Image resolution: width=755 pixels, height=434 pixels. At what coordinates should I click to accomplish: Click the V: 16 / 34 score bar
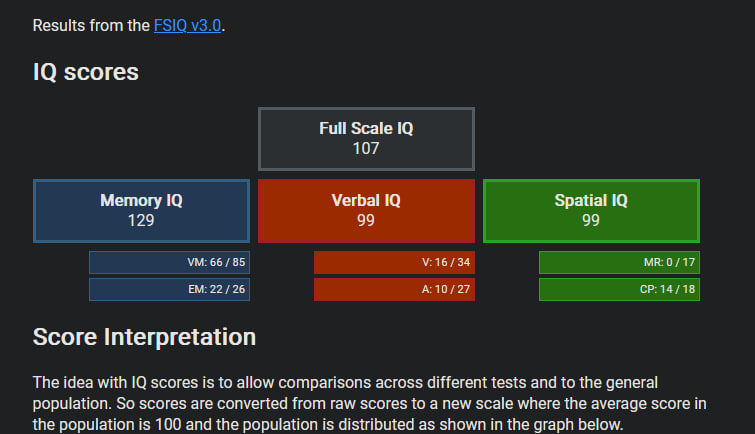click(x=394, y=263)
